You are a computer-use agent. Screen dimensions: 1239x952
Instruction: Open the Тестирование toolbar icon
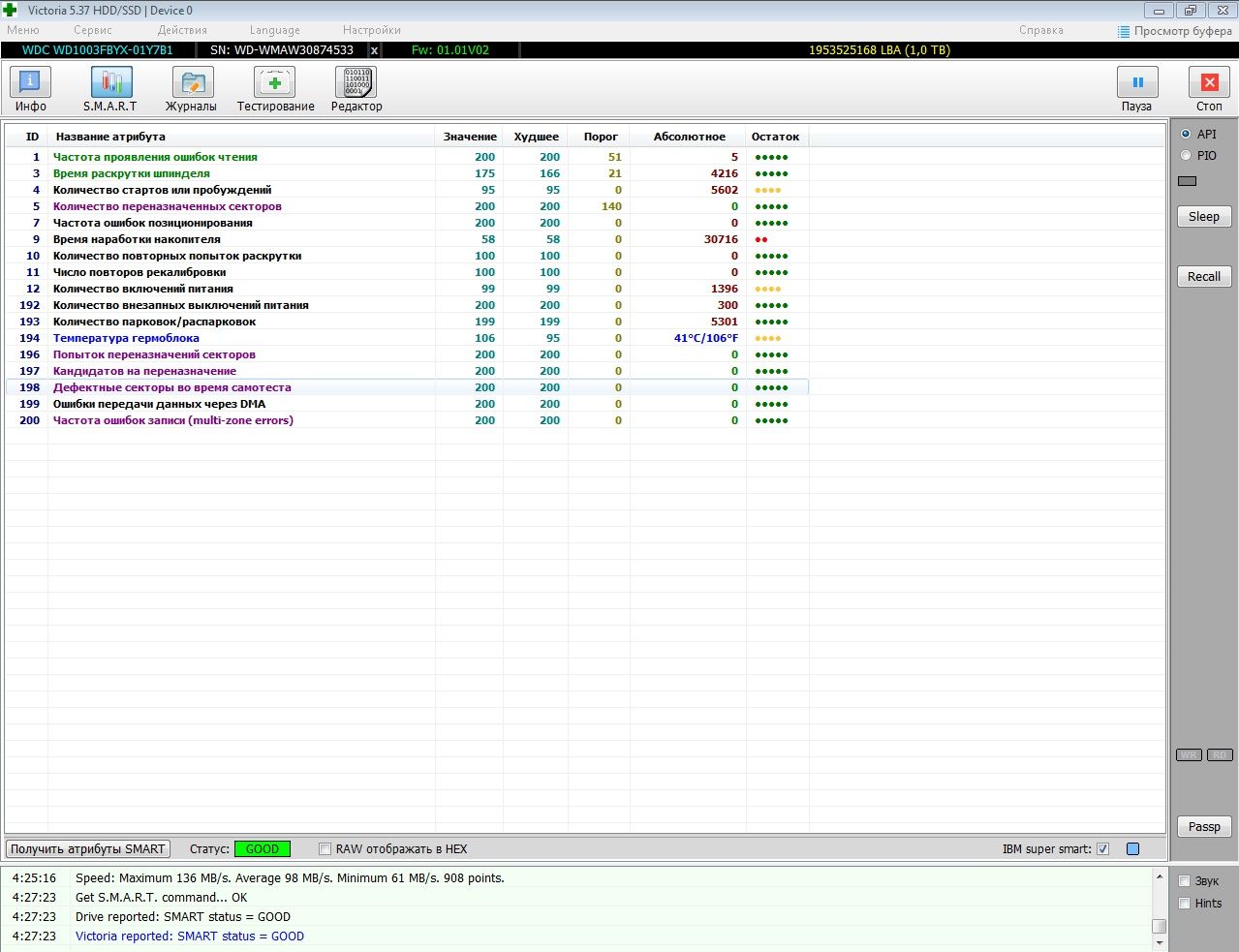pyautogui.click(x=274, y=82)
